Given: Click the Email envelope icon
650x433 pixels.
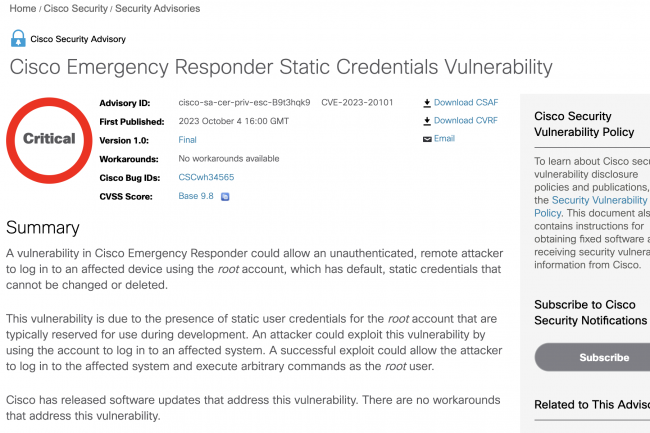Looking at the screenshot, I should point(427,139).
